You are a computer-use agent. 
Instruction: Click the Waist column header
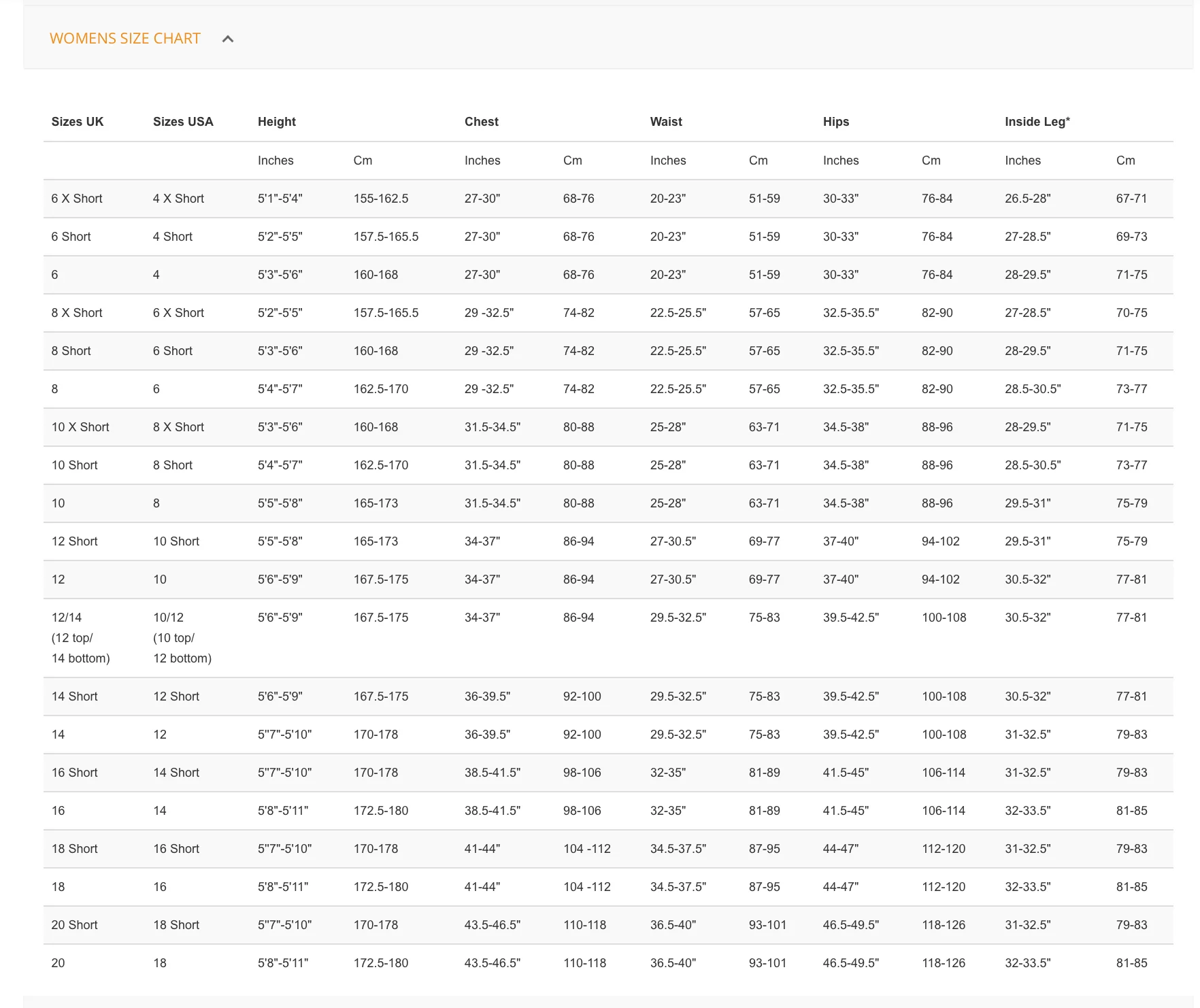[x=666, y=122]
